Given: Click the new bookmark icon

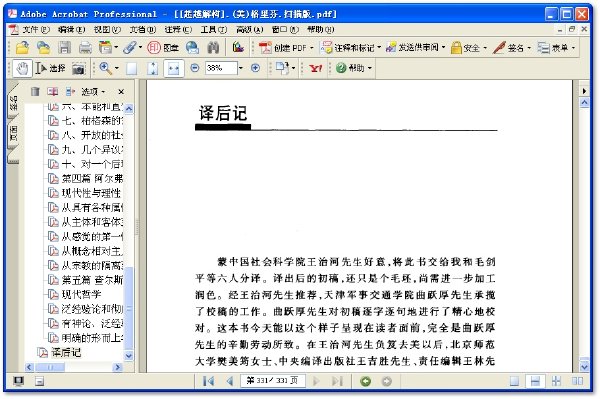Looking at the screenshot, I should (52, 91).
